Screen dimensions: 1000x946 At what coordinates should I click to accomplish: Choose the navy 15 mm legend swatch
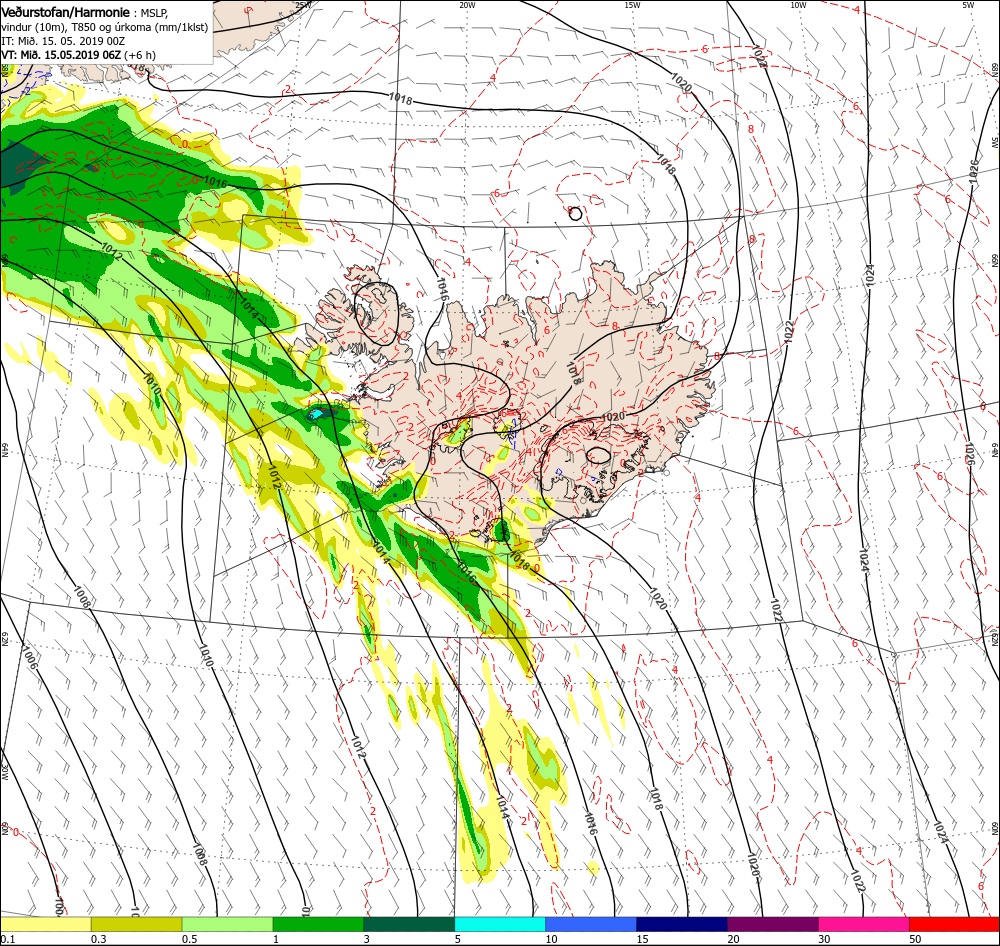[682, 924]
